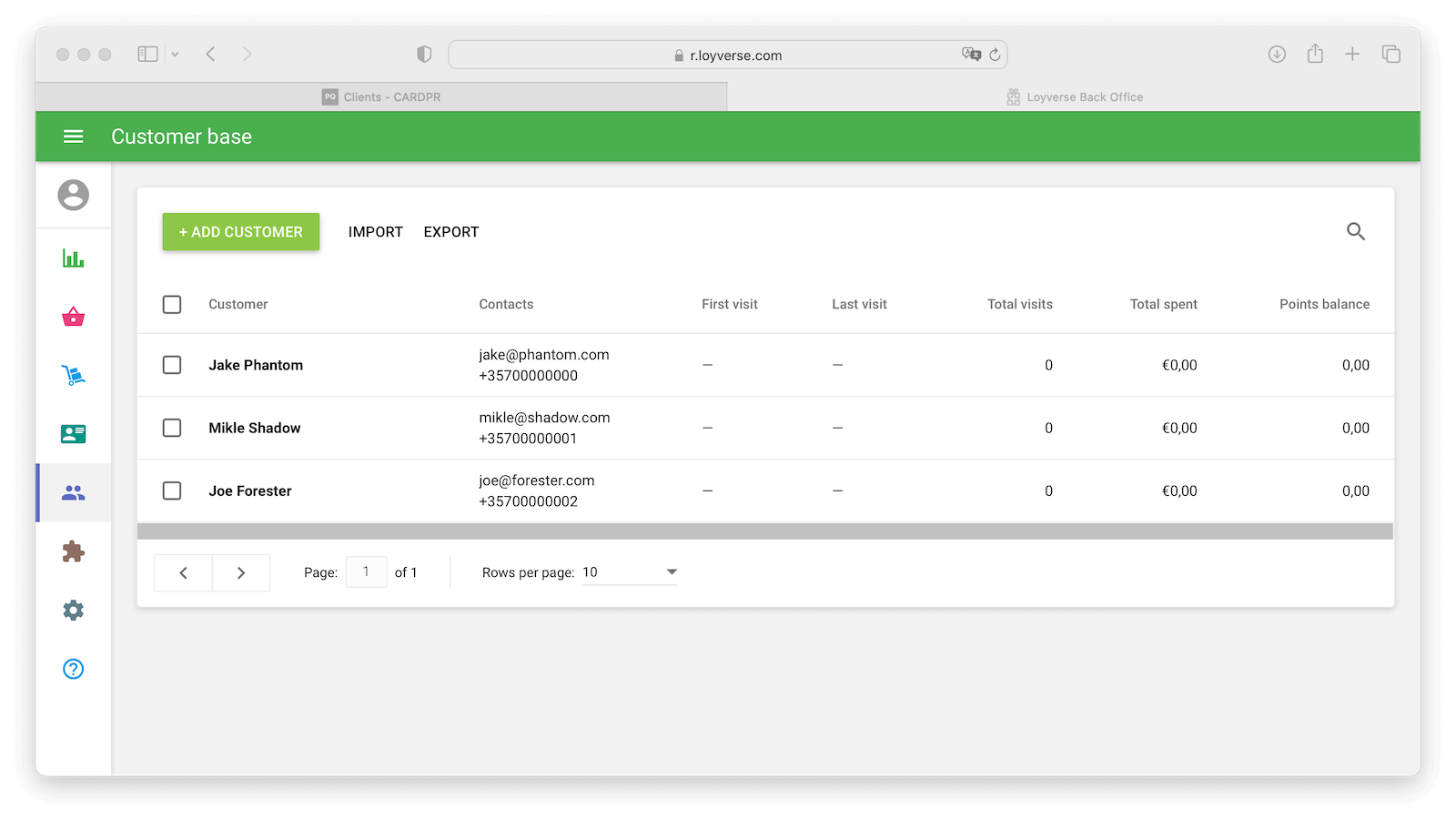Open the hamburger menu beside Customer base

[73, 136]
